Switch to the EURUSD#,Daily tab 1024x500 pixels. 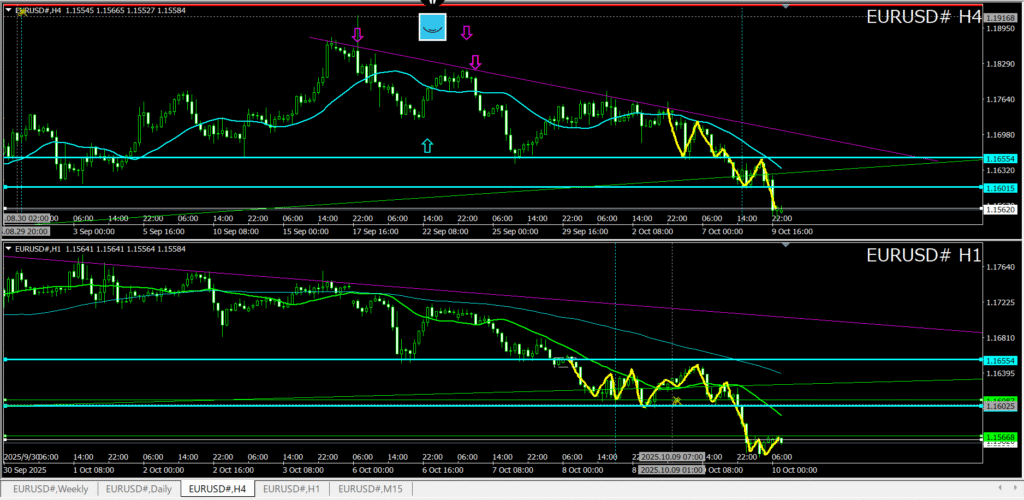point(138,489)
